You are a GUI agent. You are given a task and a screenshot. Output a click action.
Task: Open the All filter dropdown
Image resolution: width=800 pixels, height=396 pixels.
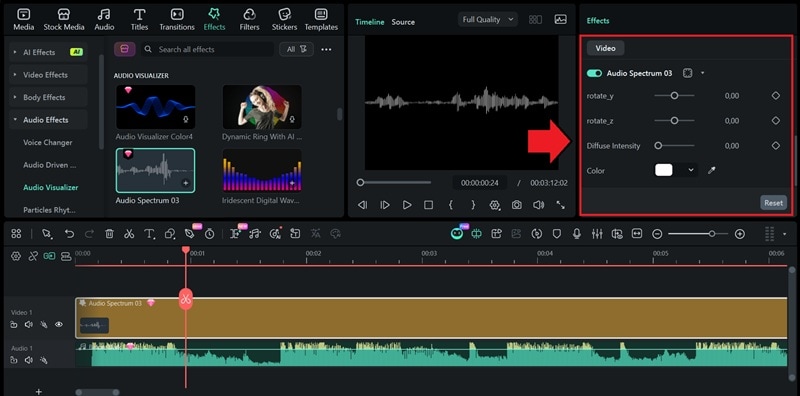(x=296, y=50)
